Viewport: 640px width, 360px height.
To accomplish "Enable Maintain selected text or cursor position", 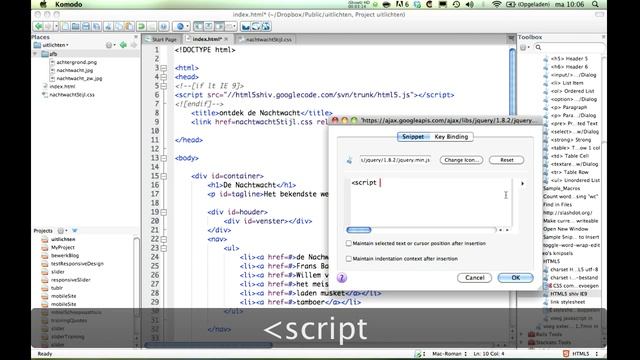I will (x=349, y=243).
